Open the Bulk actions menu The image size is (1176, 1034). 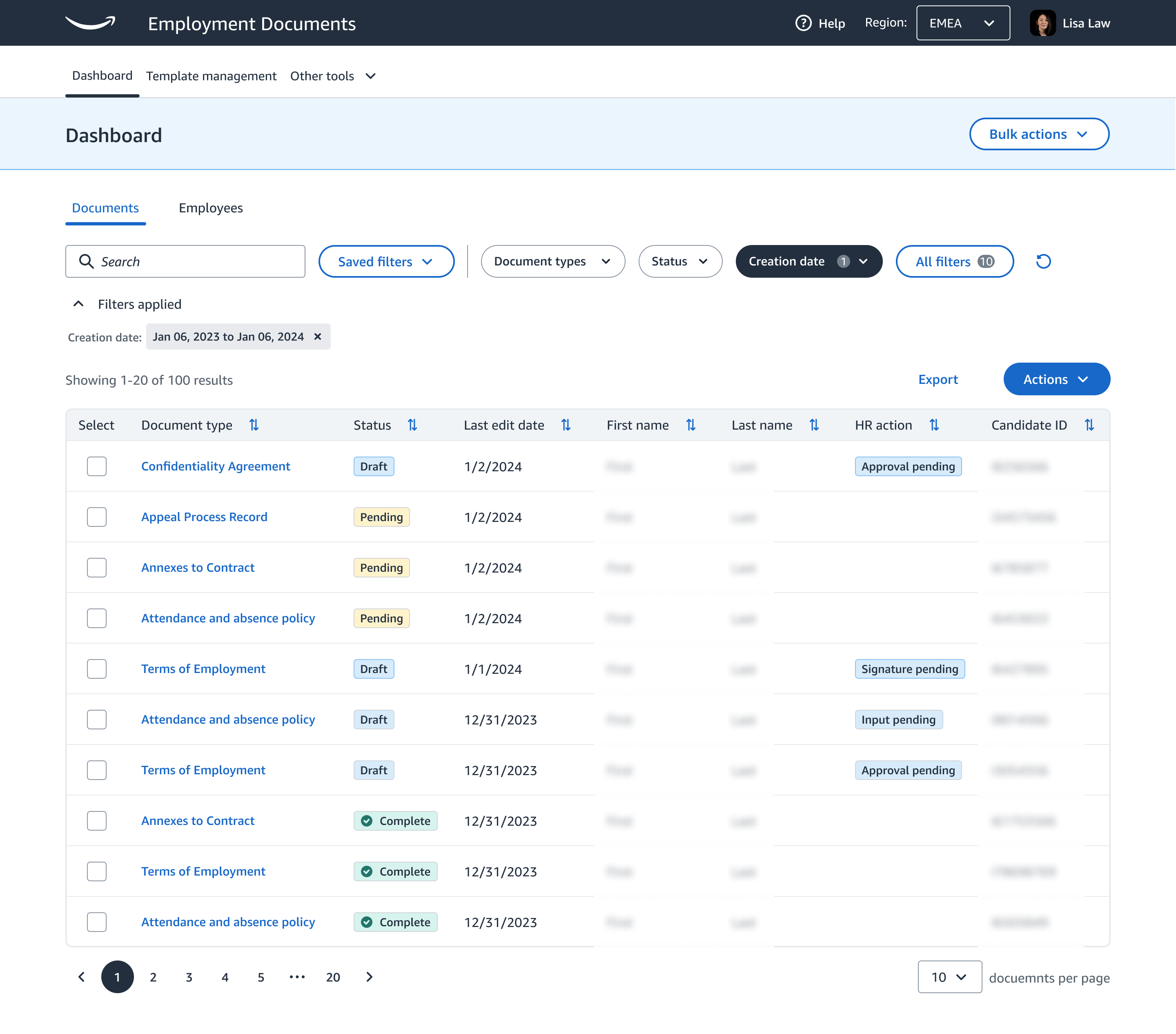coord(1038,134)
